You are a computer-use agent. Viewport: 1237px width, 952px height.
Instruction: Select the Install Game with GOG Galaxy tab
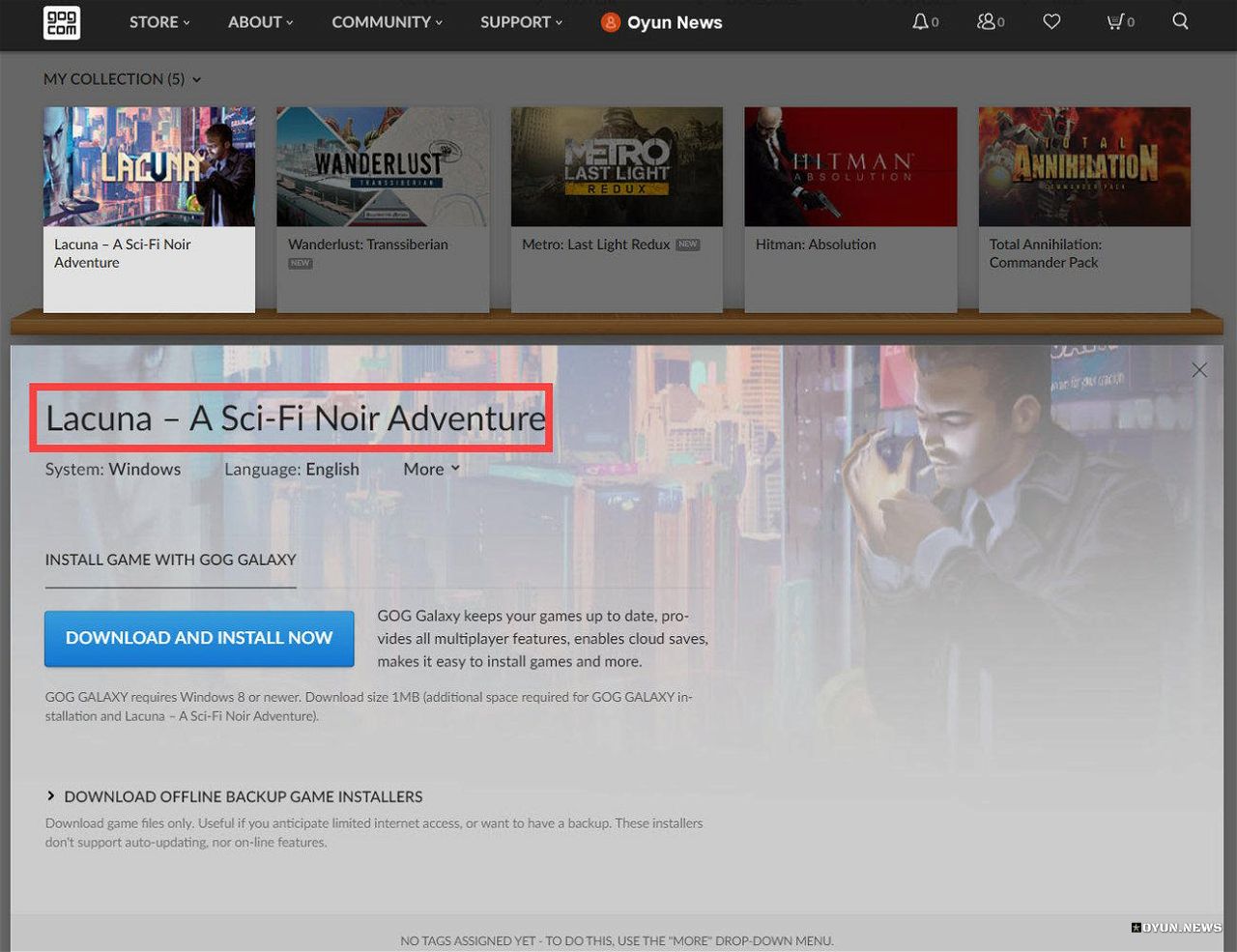(171, 560)
